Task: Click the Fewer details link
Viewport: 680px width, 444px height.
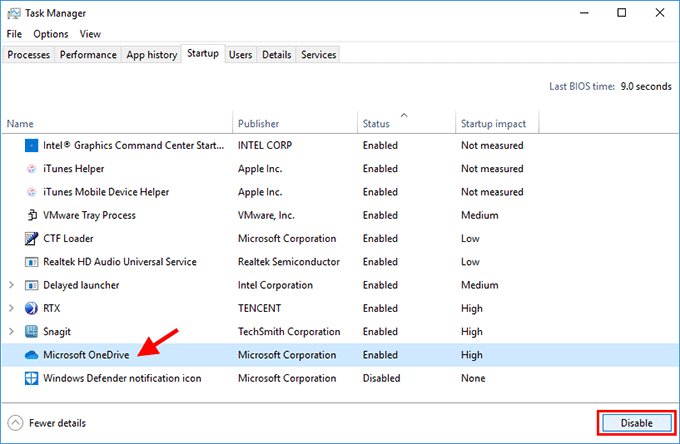Action: 57,423
